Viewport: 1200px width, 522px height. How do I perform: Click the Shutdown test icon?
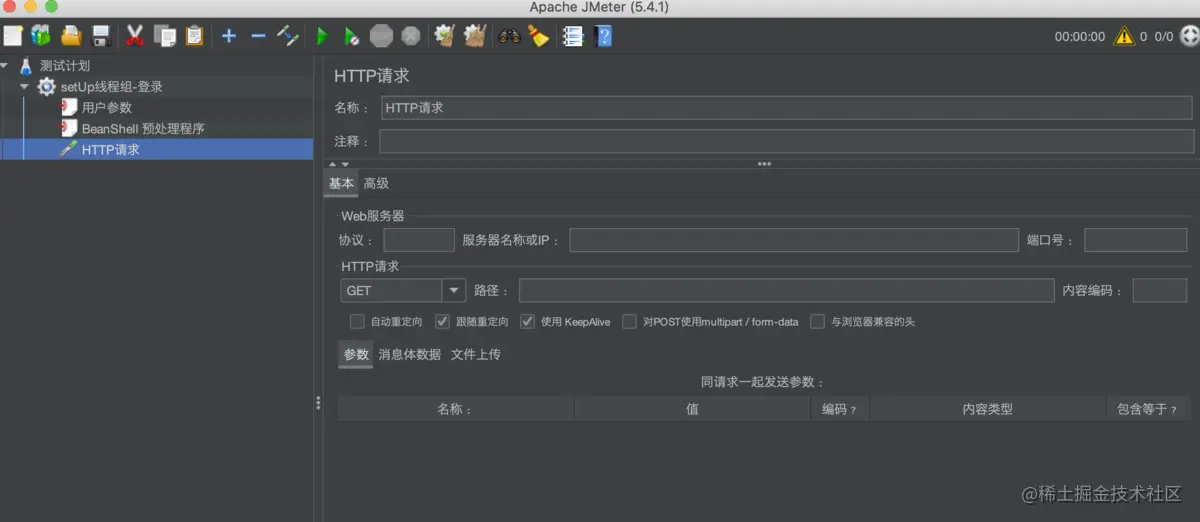[410, 36]
